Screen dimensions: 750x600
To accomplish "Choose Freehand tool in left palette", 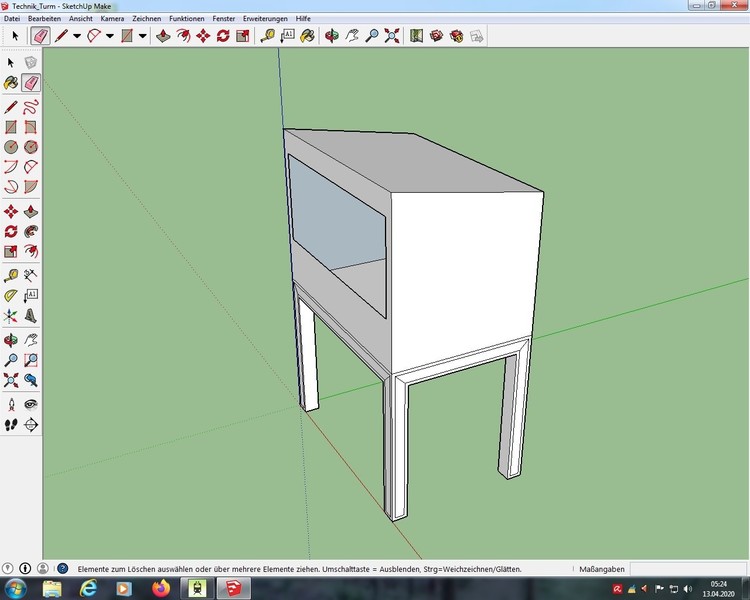I will 31,107.
